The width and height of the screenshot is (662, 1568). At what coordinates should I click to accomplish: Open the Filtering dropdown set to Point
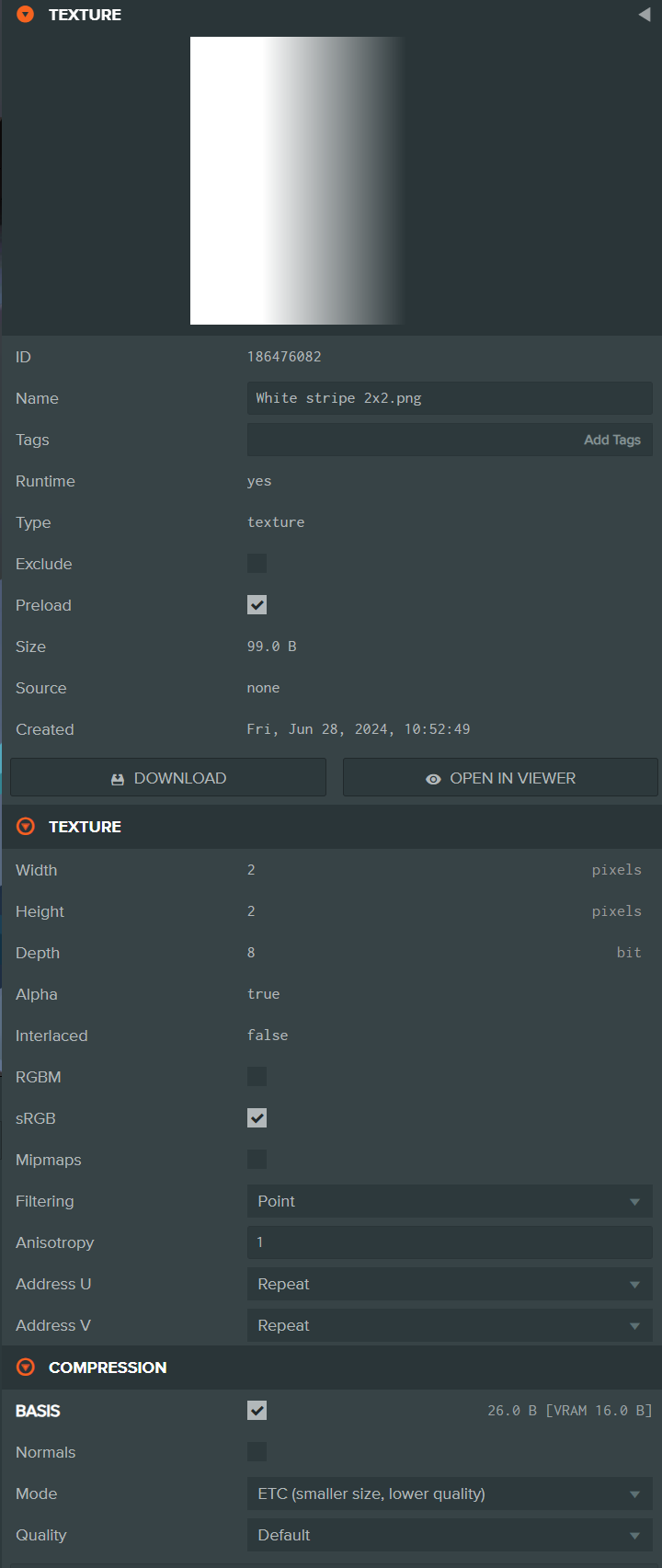click(x=450, y=1201)
